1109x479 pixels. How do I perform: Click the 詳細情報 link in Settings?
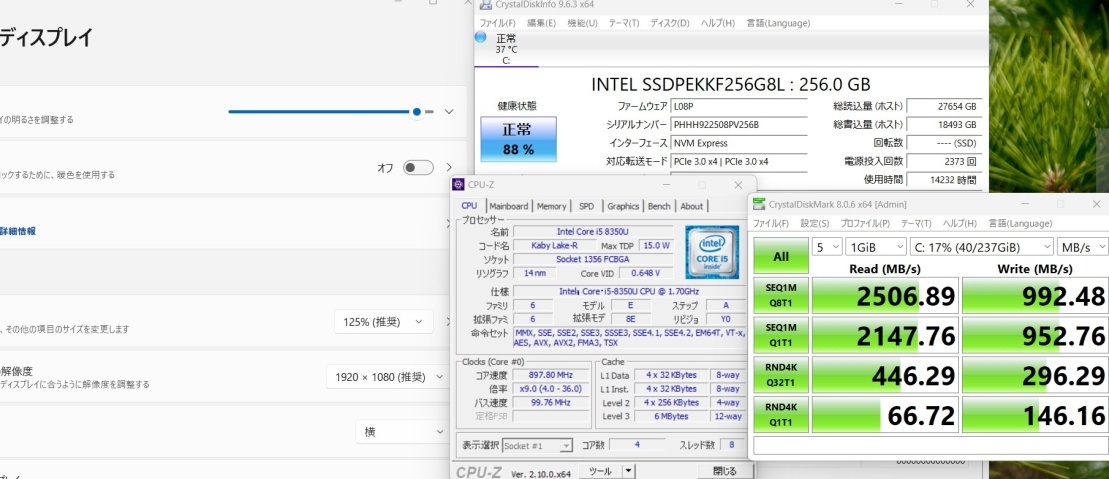point(18,231)
